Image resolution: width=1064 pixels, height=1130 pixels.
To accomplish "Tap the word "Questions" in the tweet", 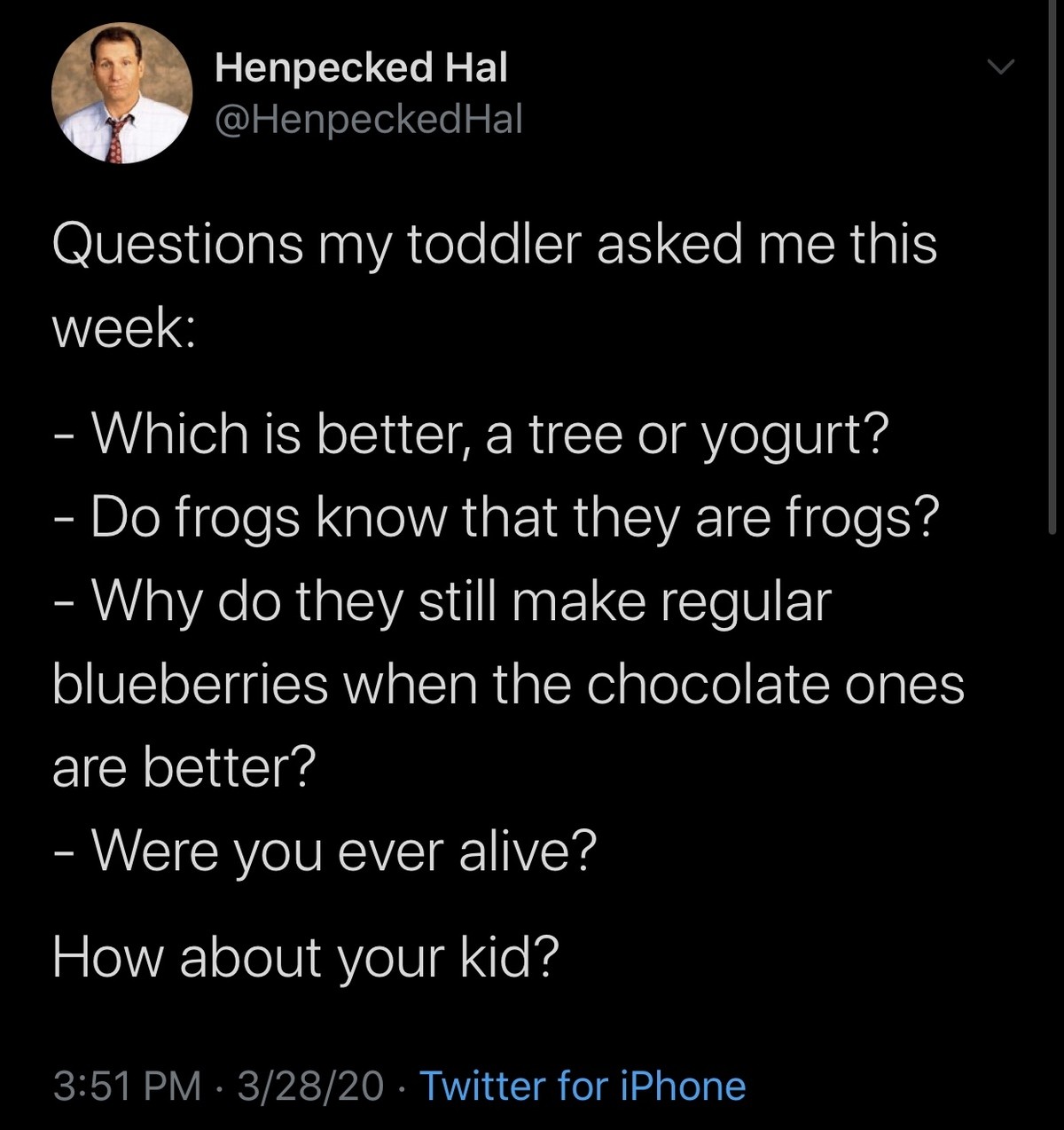I will coord(177,245).
